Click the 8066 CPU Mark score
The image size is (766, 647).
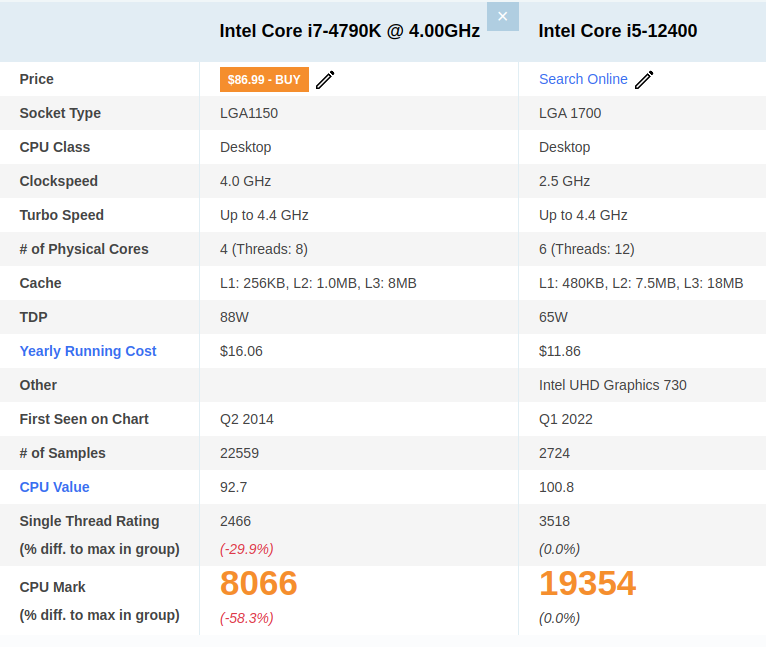[x=258, y=583]
